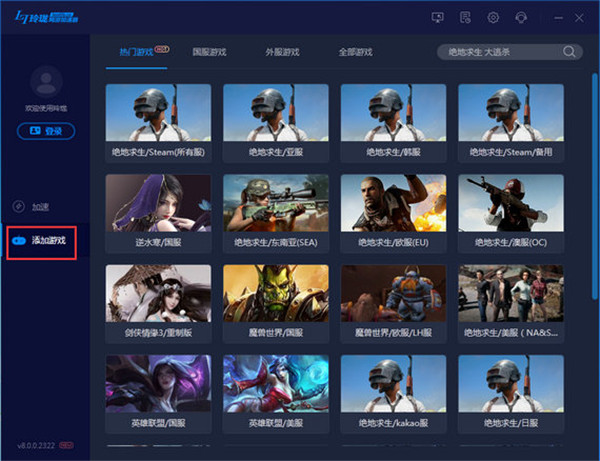Focus the game search field
The image size is (600, 461).
pos(510,52)
